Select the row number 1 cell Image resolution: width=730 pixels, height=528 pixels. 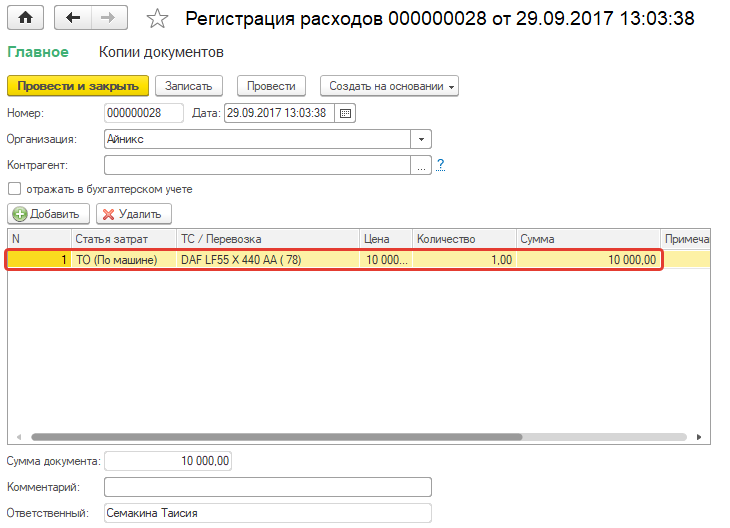(x=39, y=260)
